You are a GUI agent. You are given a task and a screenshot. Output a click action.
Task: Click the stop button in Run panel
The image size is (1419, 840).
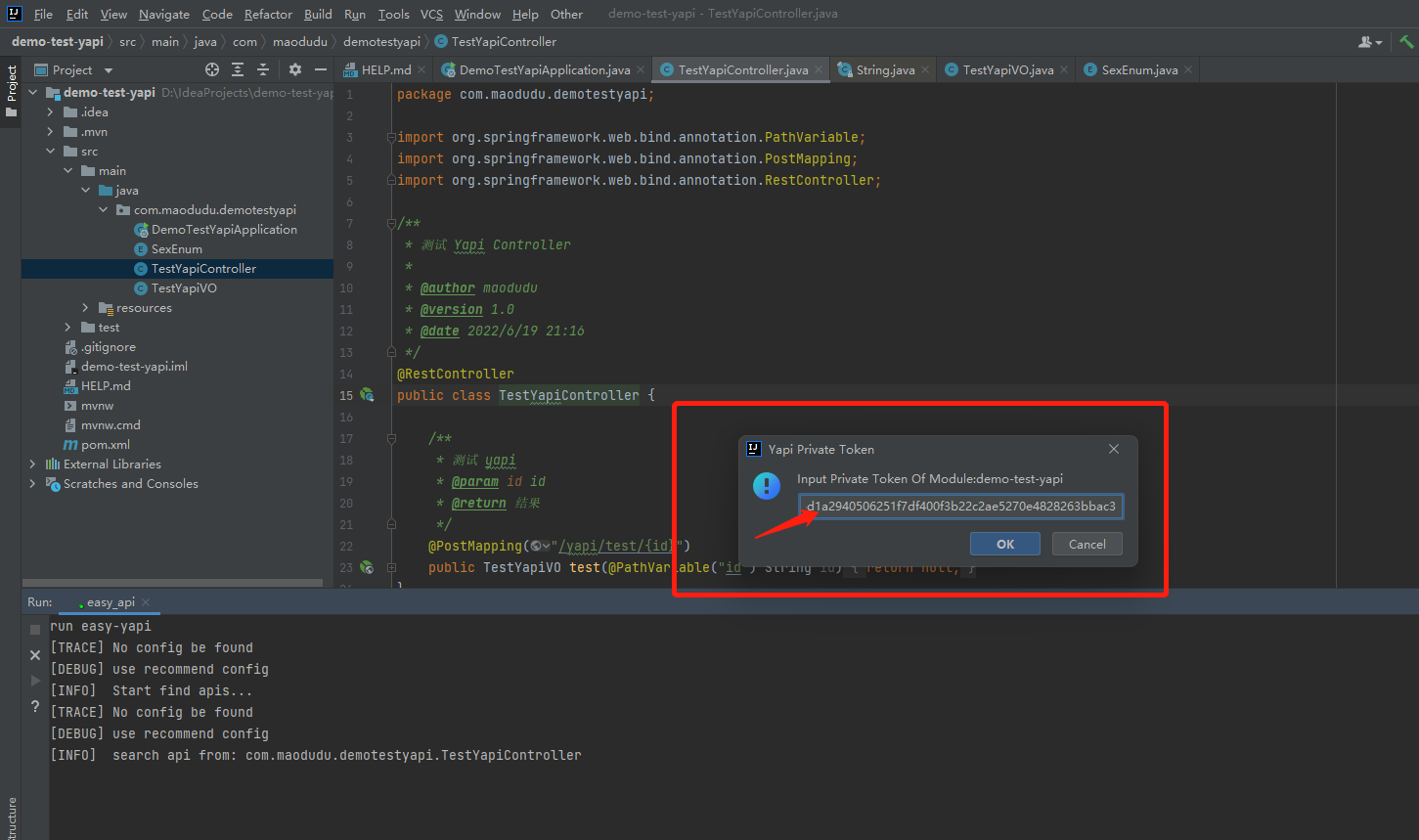point(35,630)
